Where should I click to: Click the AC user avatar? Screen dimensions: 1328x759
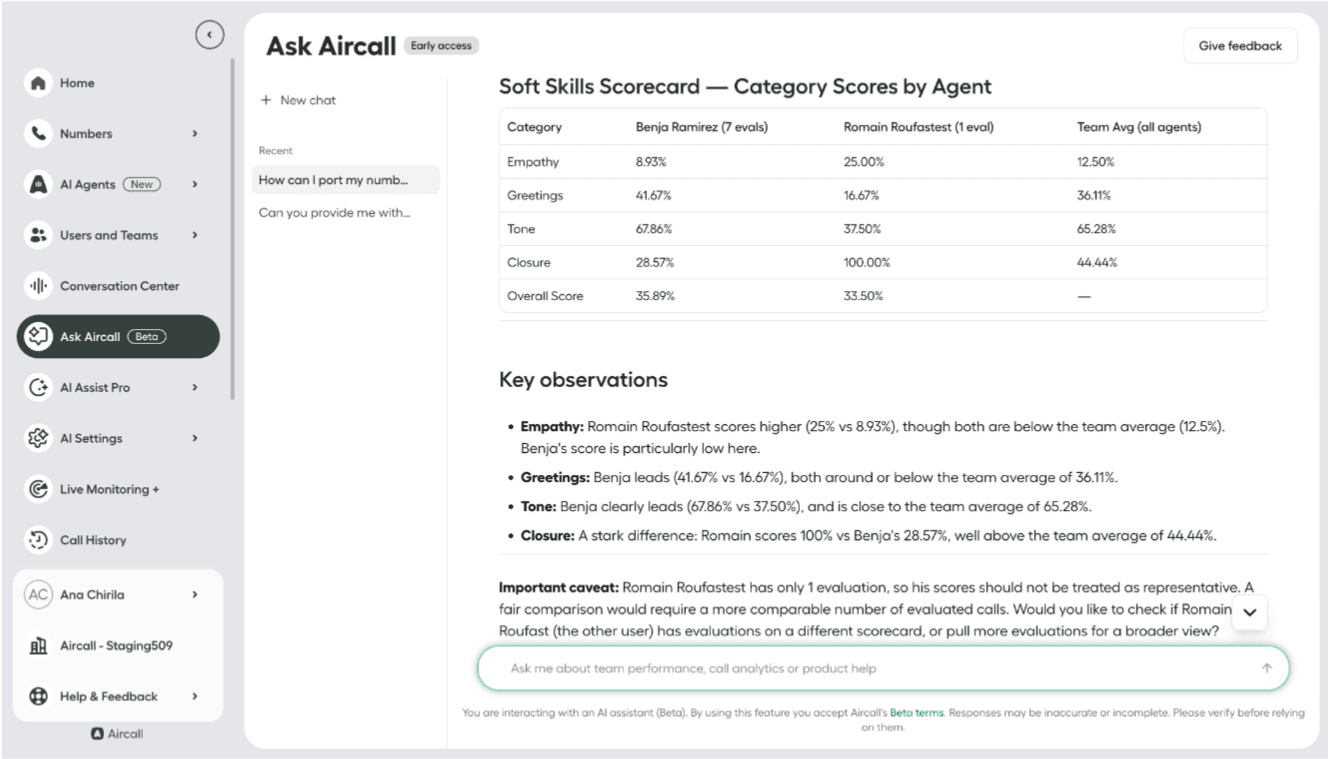[38, 594]
